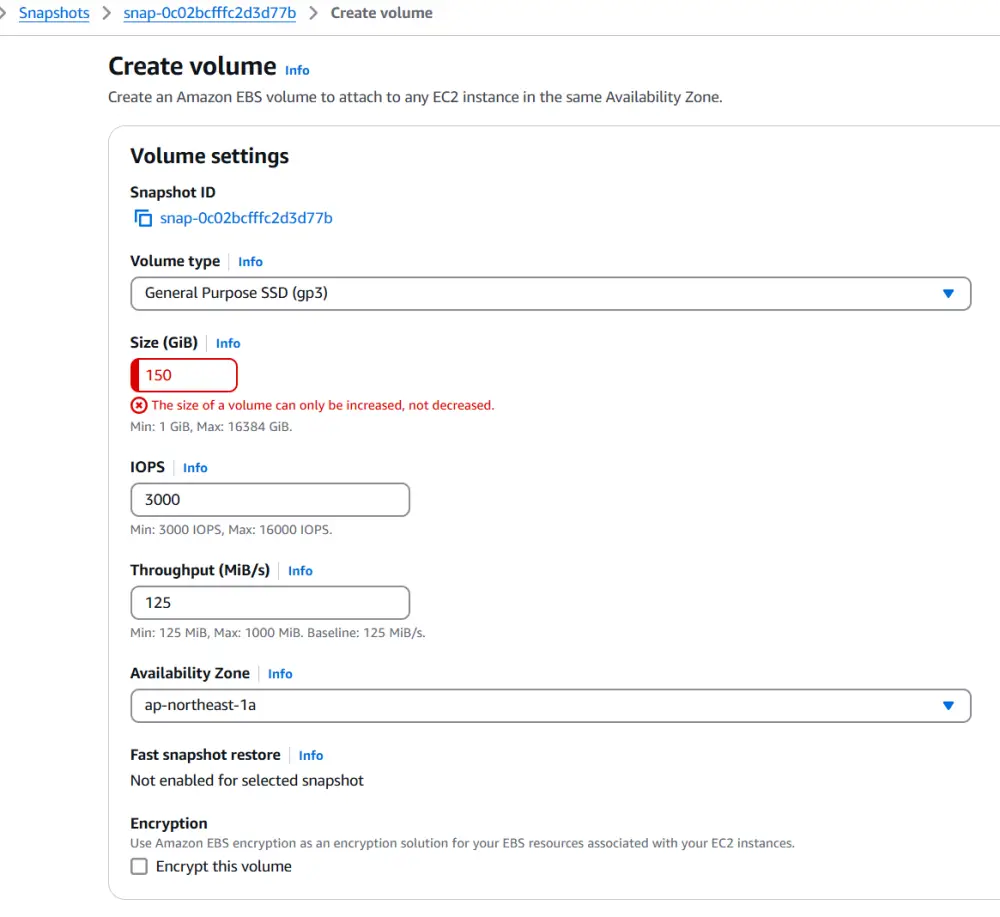Click the red error icon under Size
Screen dimensions: 1000x917
point(139,405)
